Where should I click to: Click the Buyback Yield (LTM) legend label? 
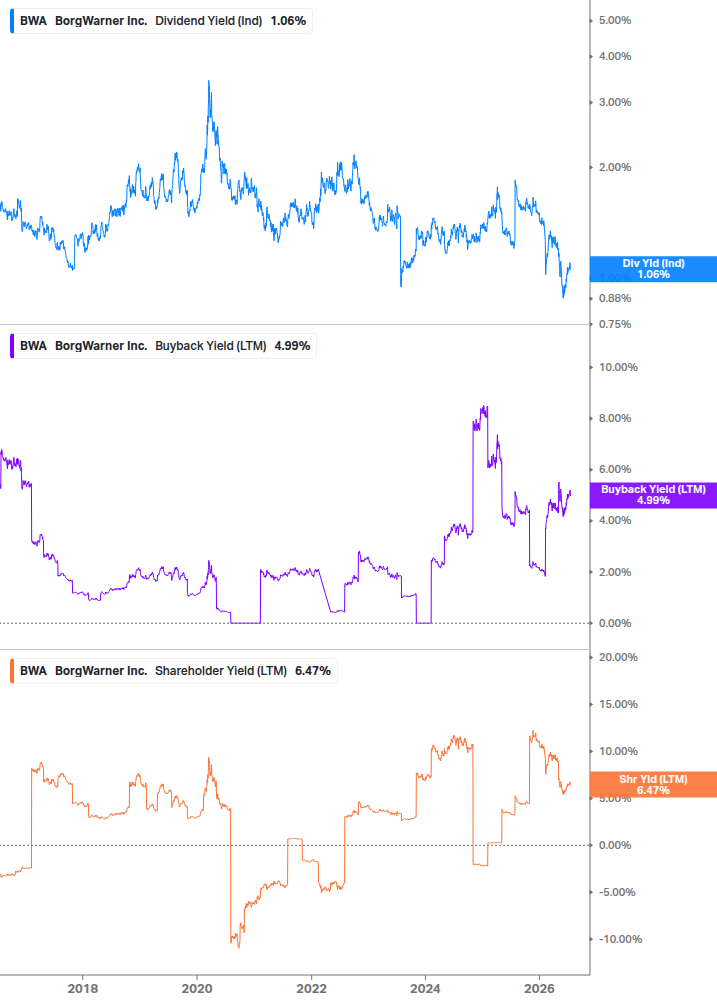pyautogui.click(x=210, y=345)
